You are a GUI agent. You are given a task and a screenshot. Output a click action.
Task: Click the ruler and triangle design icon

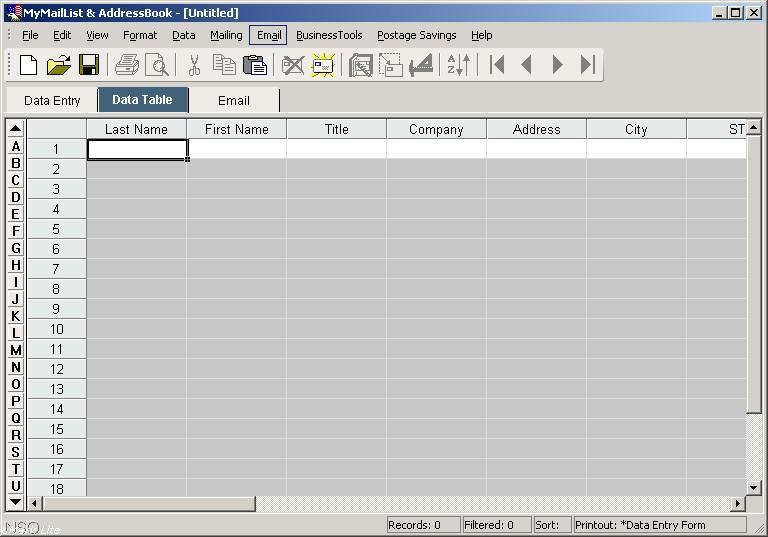pyautogui.click(x=421, y=65)
